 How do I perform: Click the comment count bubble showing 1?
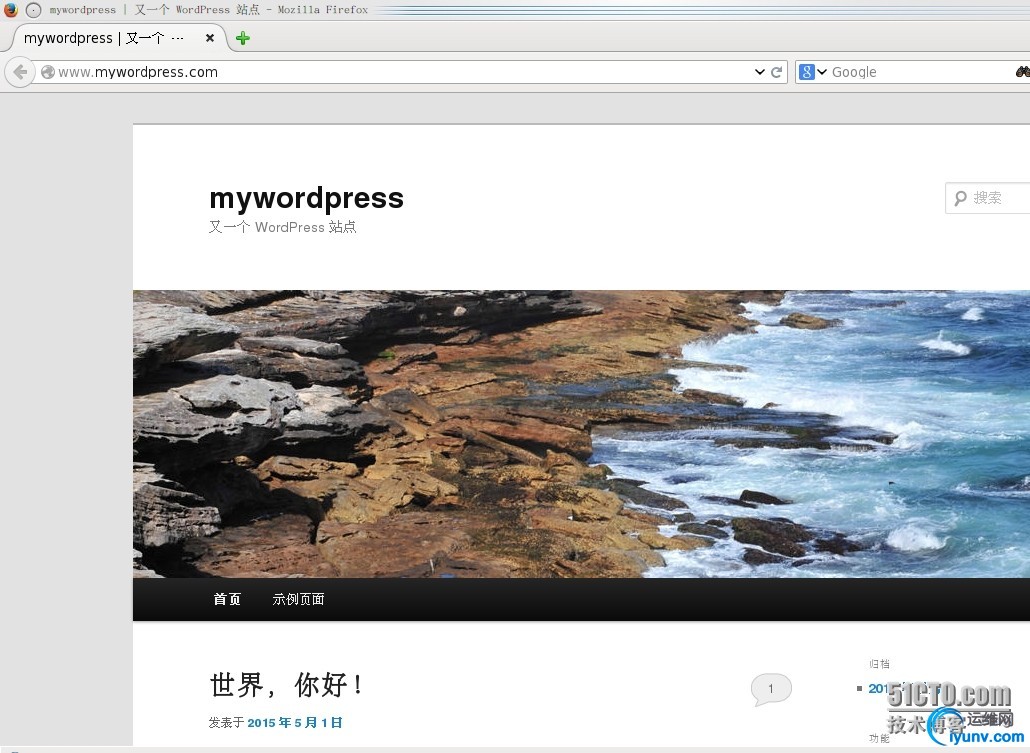(771, 689)
